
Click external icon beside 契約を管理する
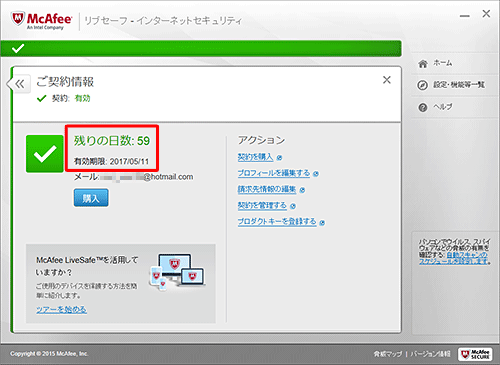[x=293, y=206]
